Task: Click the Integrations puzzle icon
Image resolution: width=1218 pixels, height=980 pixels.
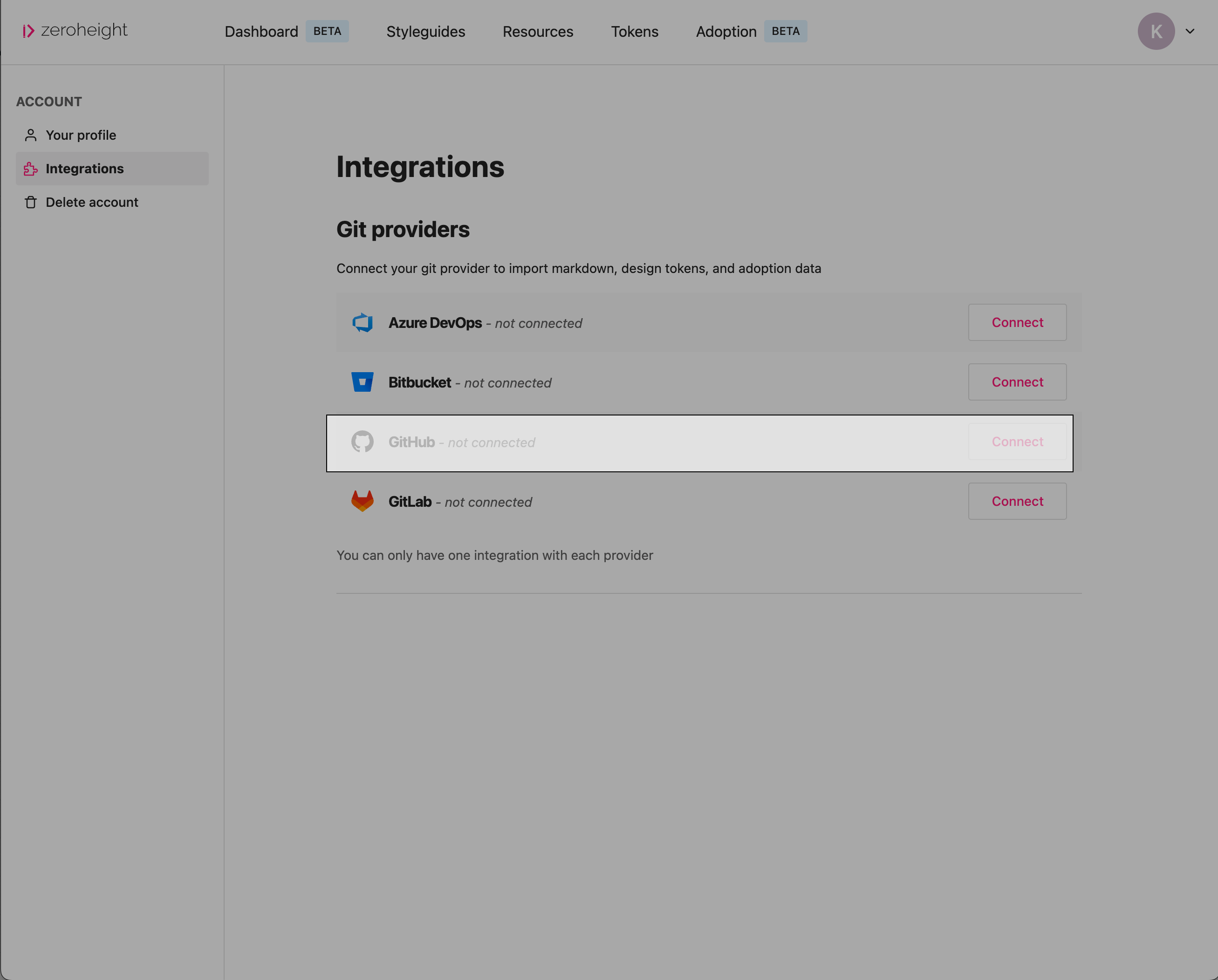Action: 30,168
